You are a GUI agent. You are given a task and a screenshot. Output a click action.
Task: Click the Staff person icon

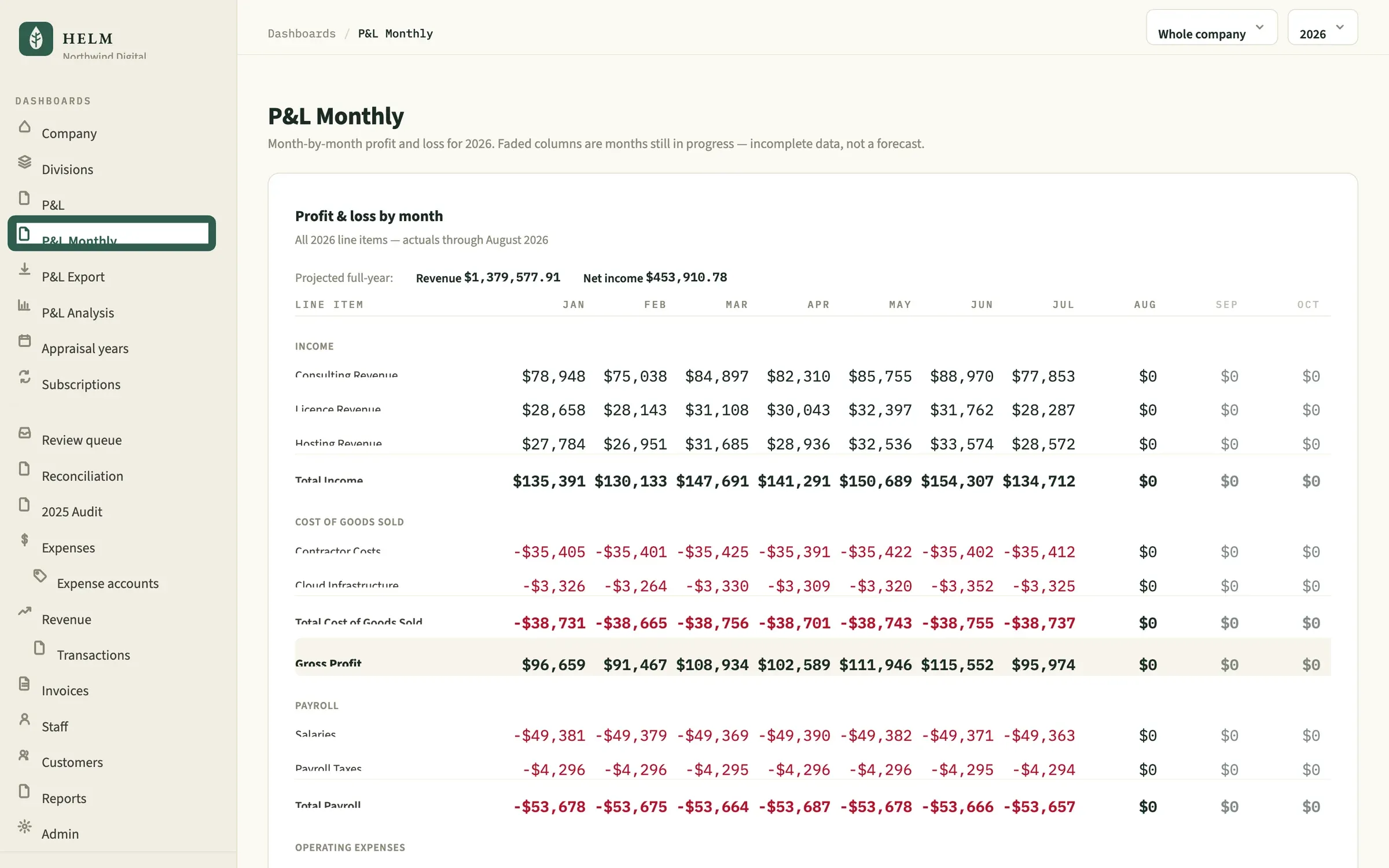(x=24, y=719)
